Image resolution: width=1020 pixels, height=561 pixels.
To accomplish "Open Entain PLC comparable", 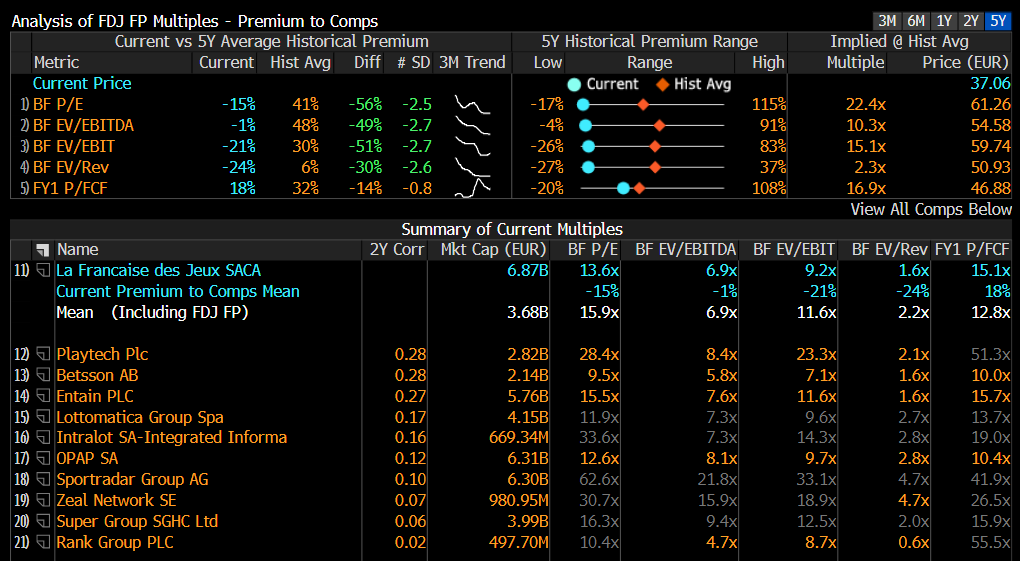I will pos(94,396).
